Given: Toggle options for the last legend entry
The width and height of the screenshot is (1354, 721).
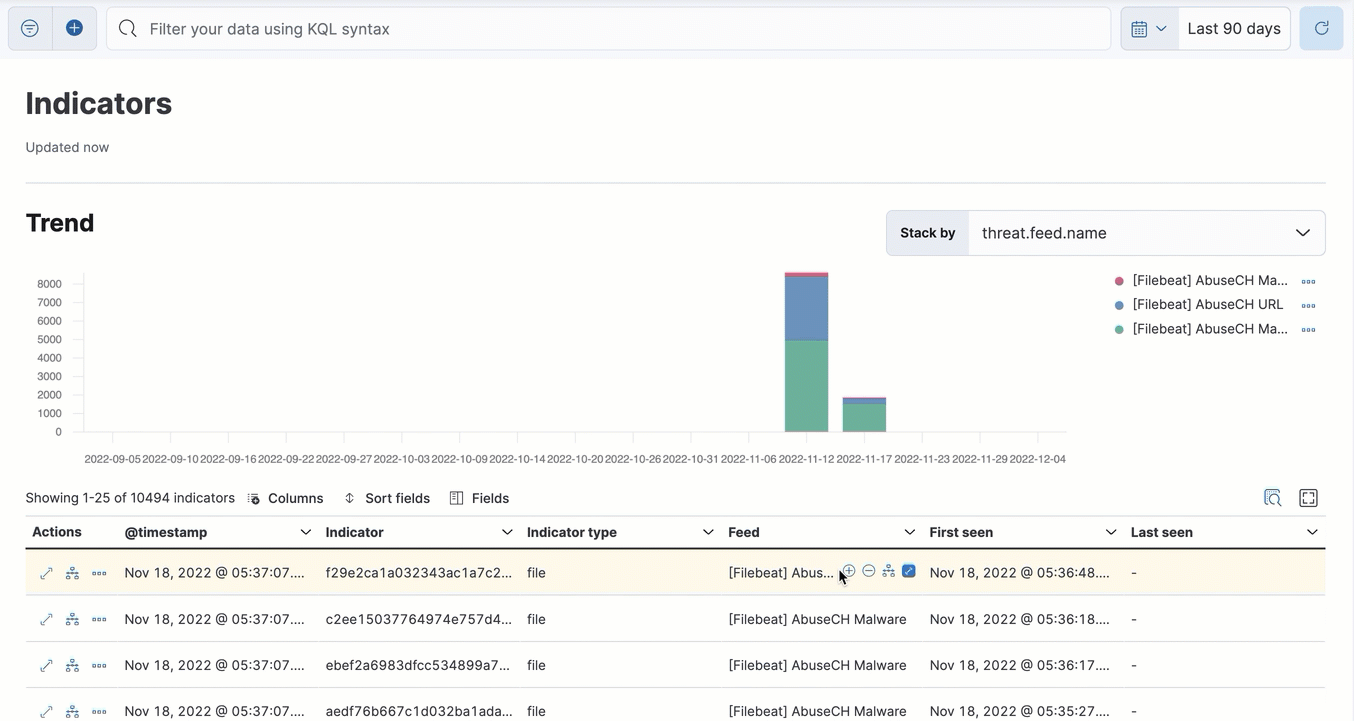Looking at the screenshot, I should tap(1308, 328).
